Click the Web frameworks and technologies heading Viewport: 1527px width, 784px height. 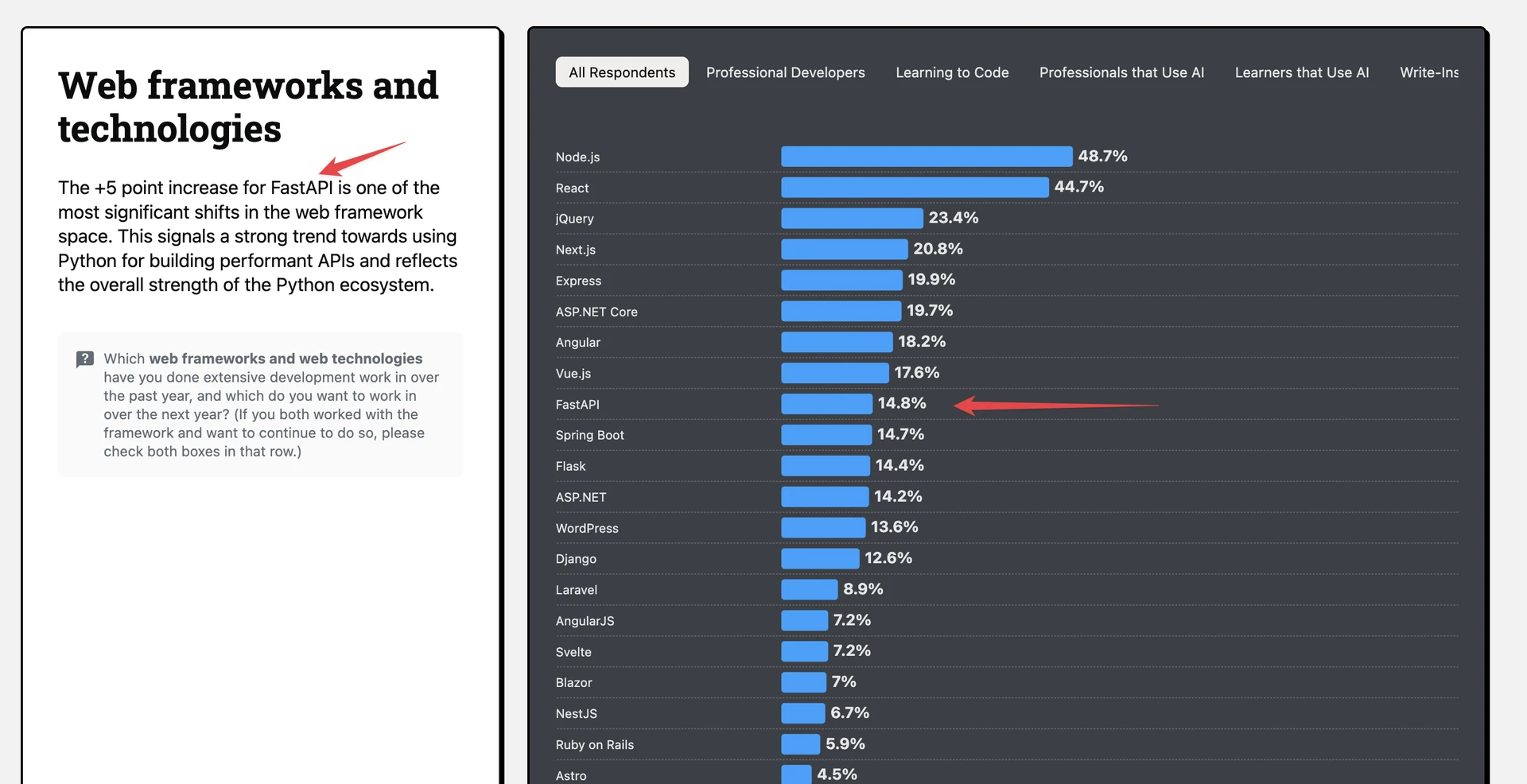[248, 107]
